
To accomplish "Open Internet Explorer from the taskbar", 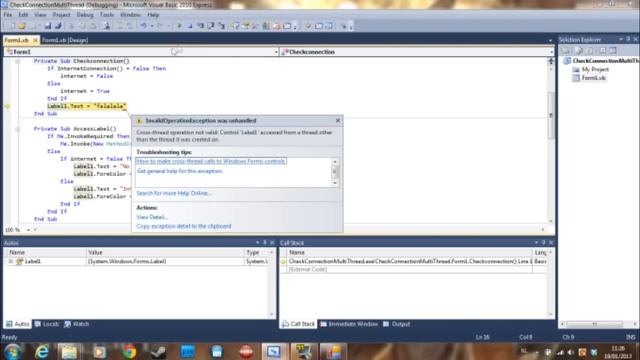I will pos(42,352).
